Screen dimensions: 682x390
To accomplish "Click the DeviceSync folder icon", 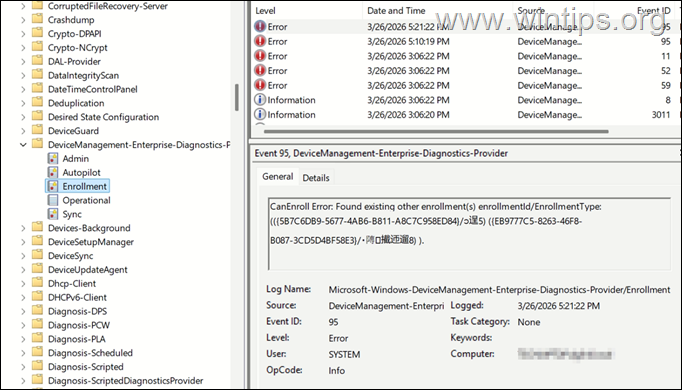I will (38, 256).
